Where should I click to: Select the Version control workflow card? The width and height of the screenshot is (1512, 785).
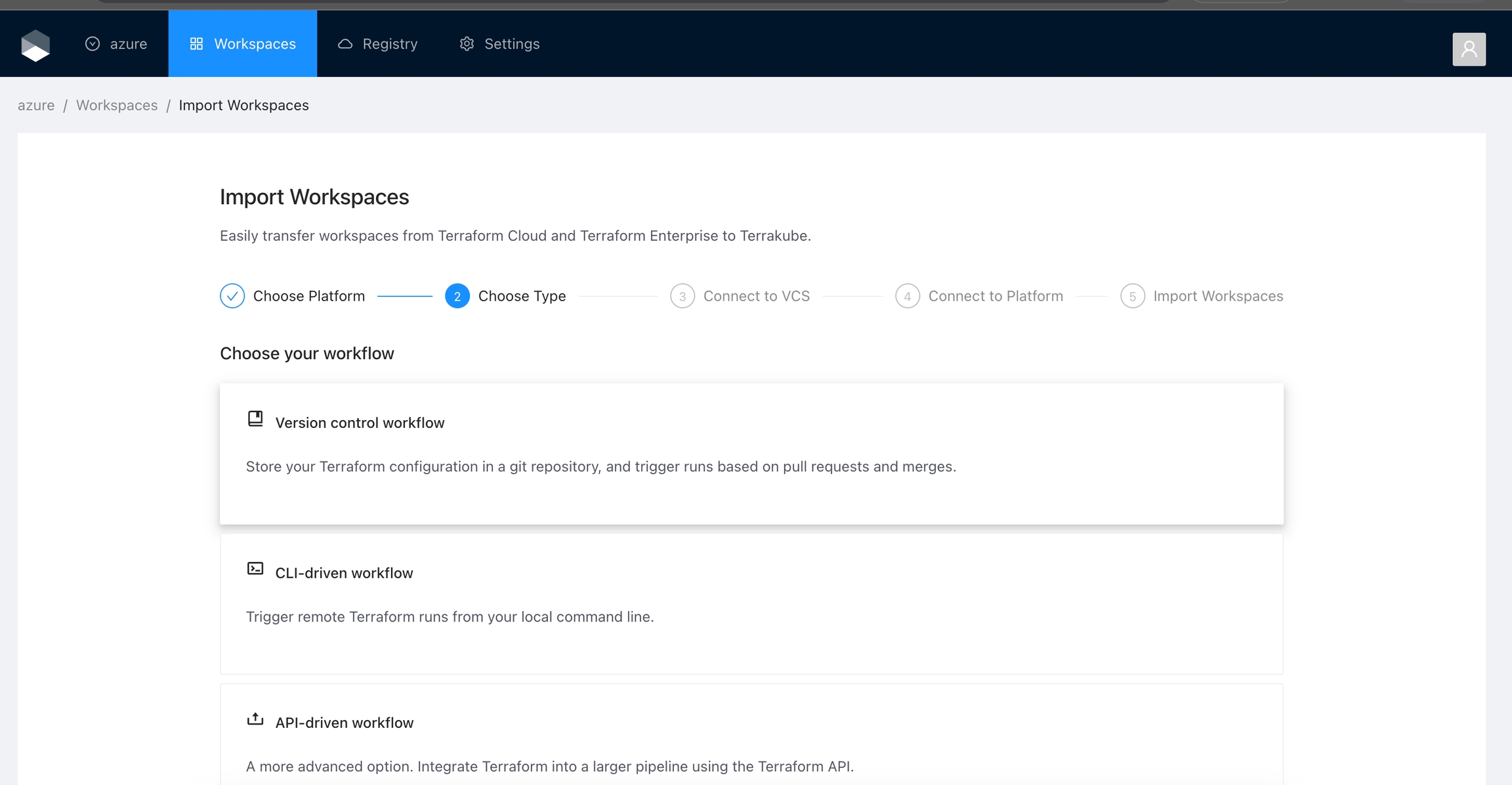(751, 454)
